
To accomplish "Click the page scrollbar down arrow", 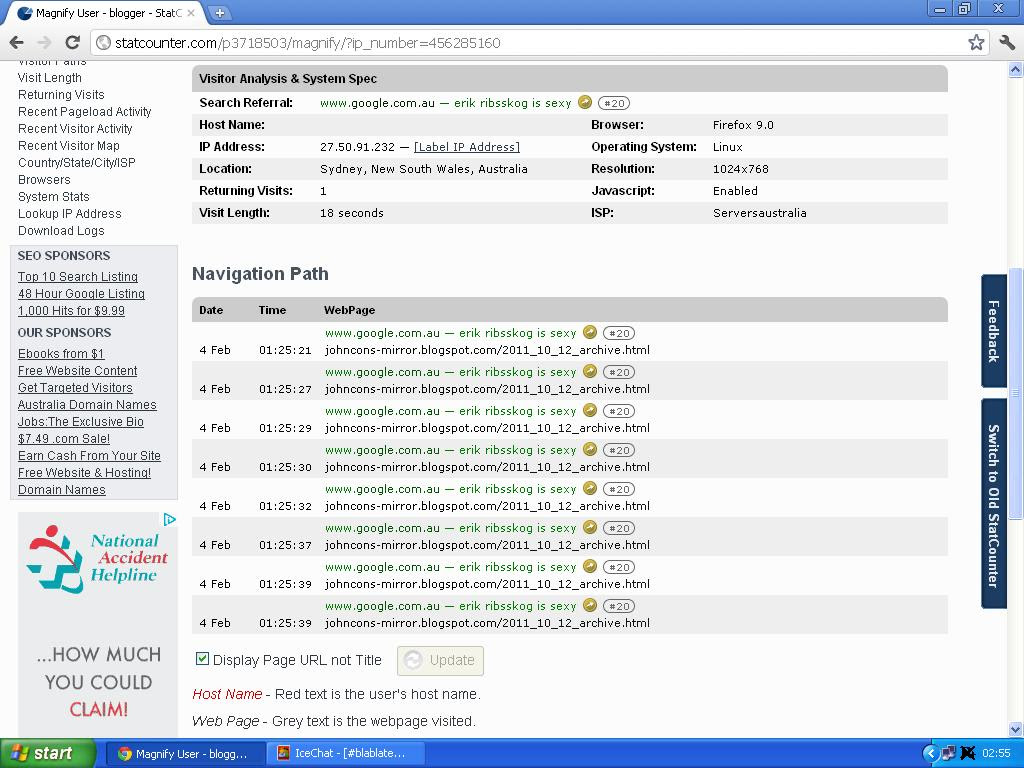I will coord(1016,729).
